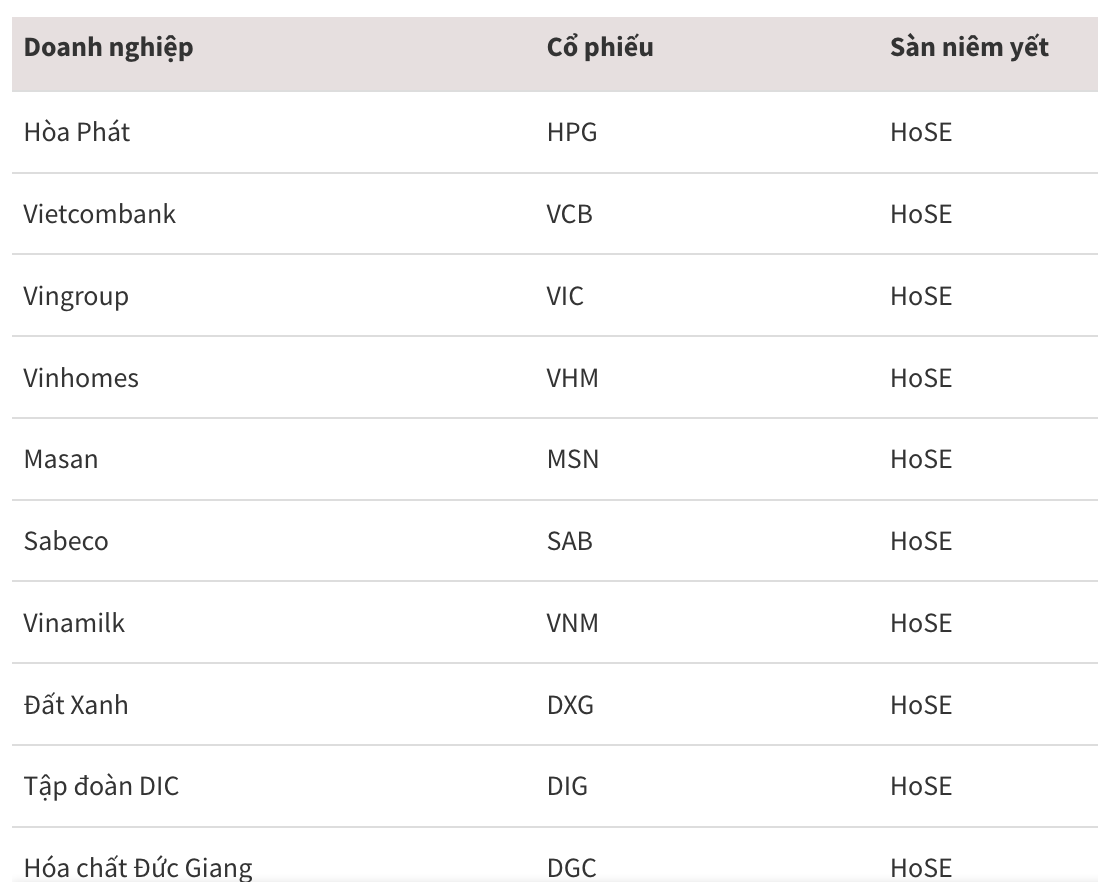Click the Cổ phiếu column header
This screenshot has width=1098, height=882.
600,47
